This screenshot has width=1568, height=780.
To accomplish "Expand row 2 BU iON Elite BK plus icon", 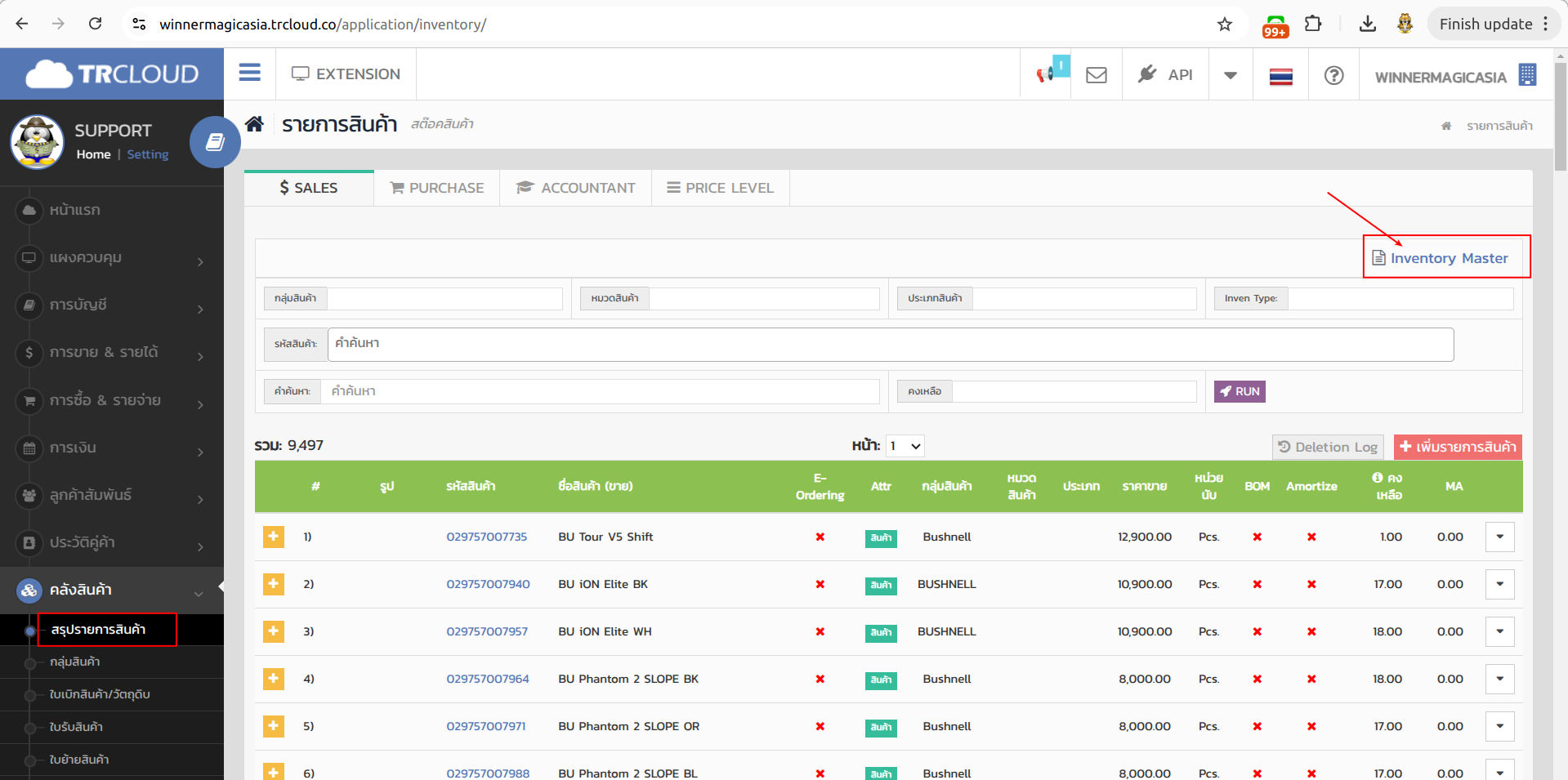I will click(274, 584).
